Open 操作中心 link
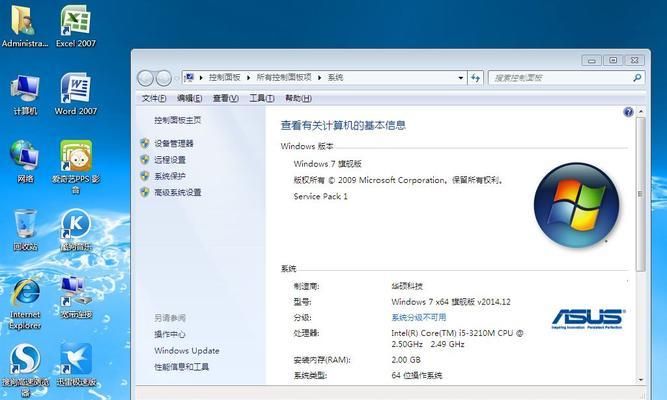The width and height of the screenshot is (667, 400). pyautogui.click(x=170, y=334)
